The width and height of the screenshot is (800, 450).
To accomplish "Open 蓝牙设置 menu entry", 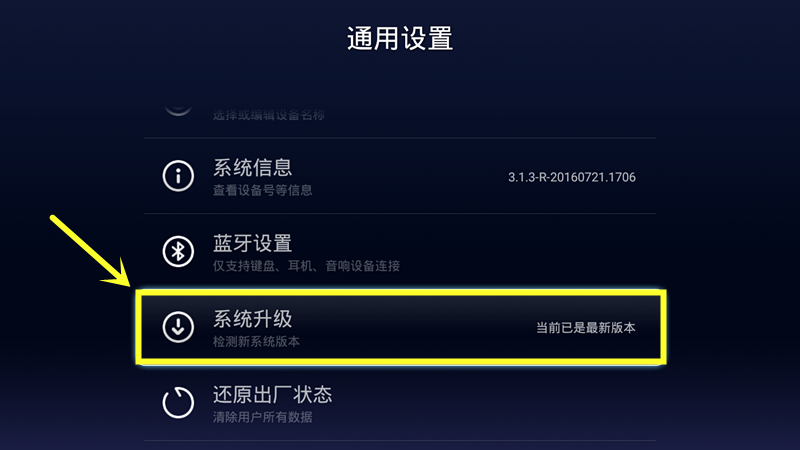I will pyautogui.click(x=400, y=252).
